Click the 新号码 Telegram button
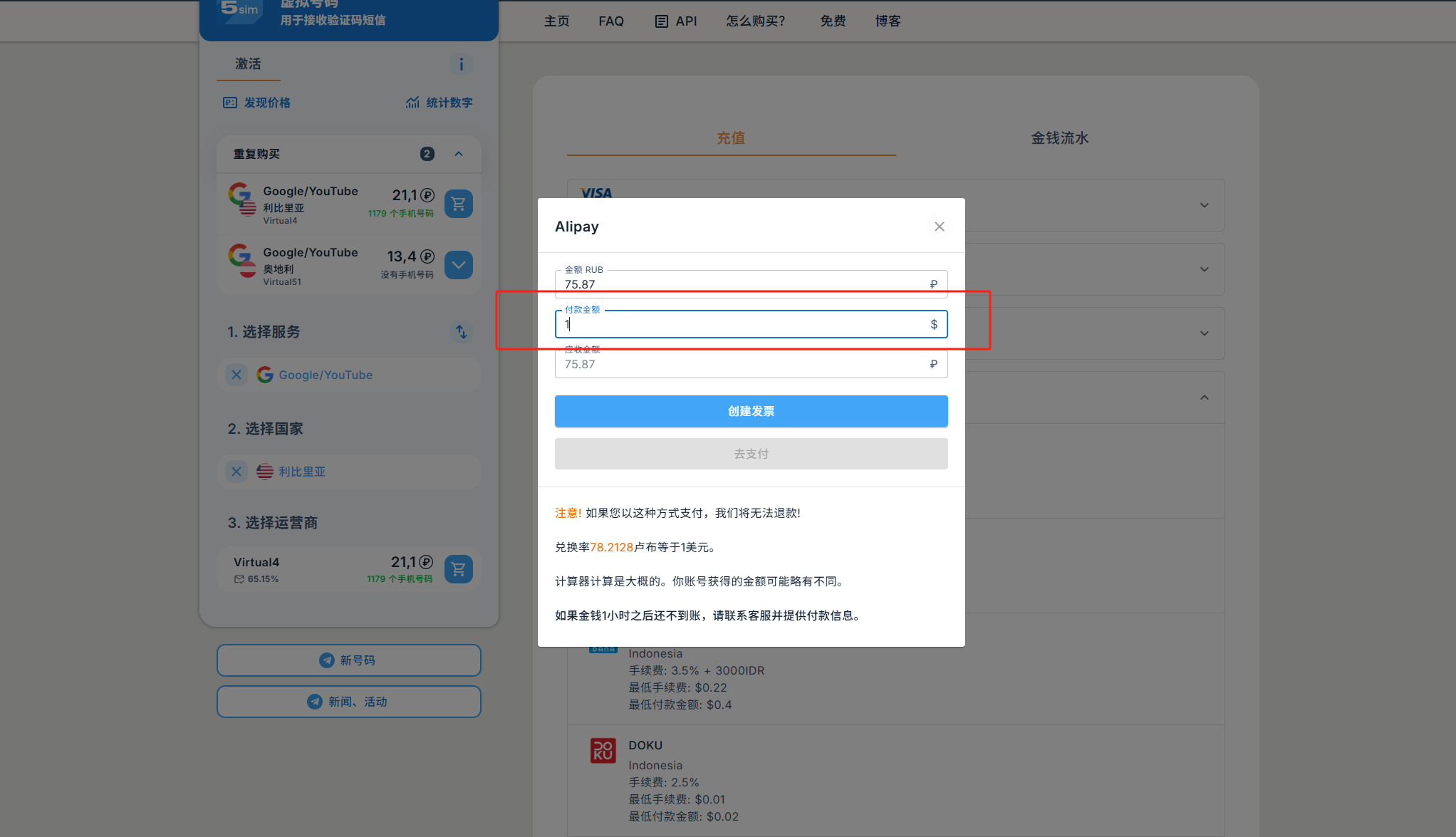Viewport: 1456px width, 837px height. coord(348,660)
